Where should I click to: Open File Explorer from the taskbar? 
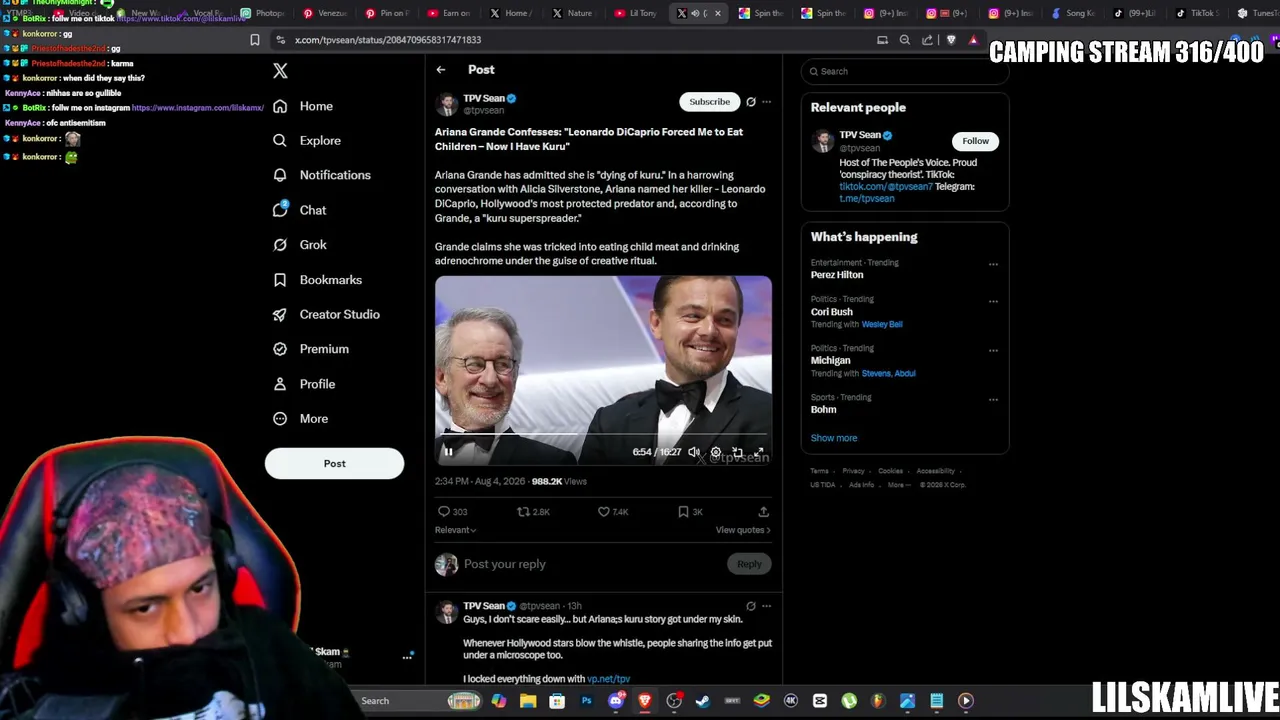tap(528, 701)
